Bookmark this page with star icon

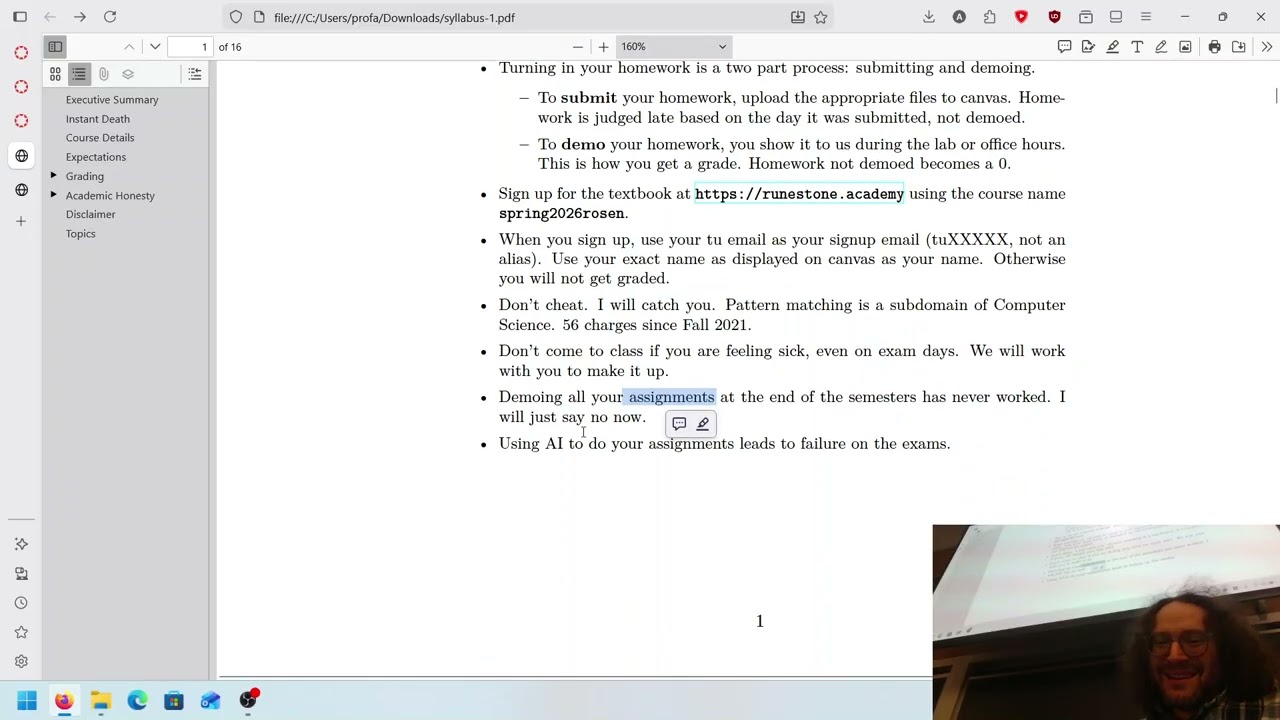(821, 17)
